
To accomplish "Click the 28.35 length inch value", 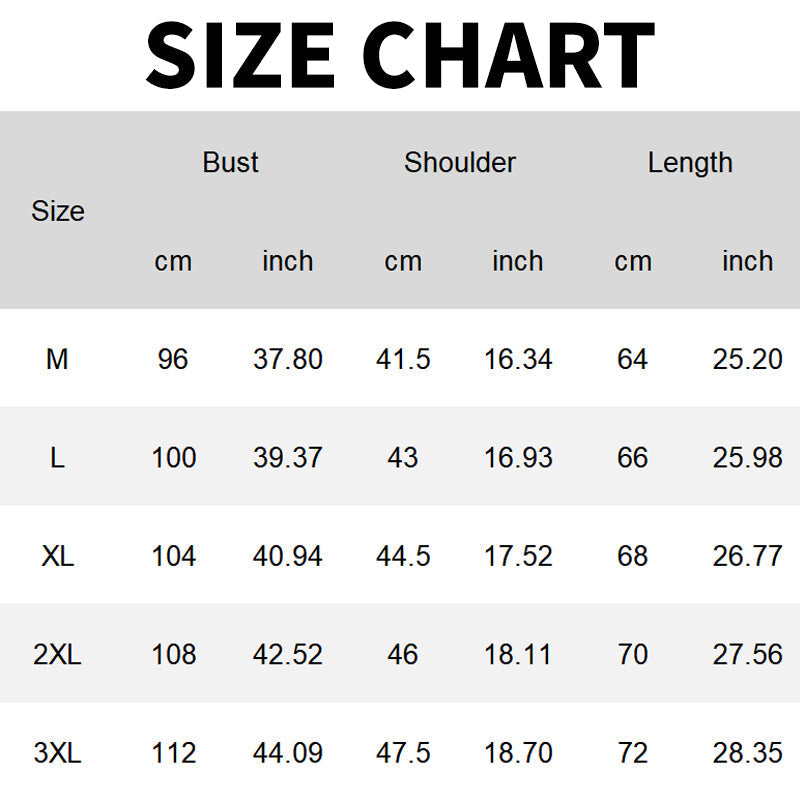I will pyautogui.click(x=748, y=753).
